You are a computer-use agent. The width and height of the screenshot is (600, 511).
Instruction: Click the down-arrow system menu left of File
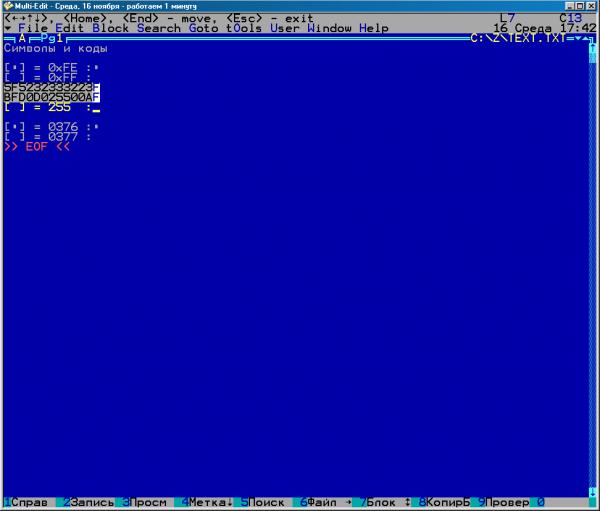click(8, 28)
